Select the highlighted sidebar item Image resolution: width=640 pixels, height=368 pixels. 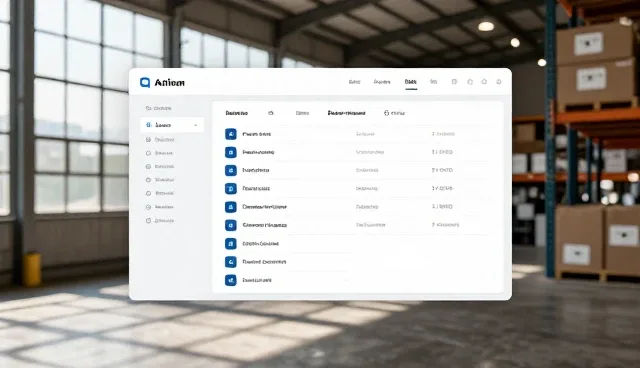(172, 125)
